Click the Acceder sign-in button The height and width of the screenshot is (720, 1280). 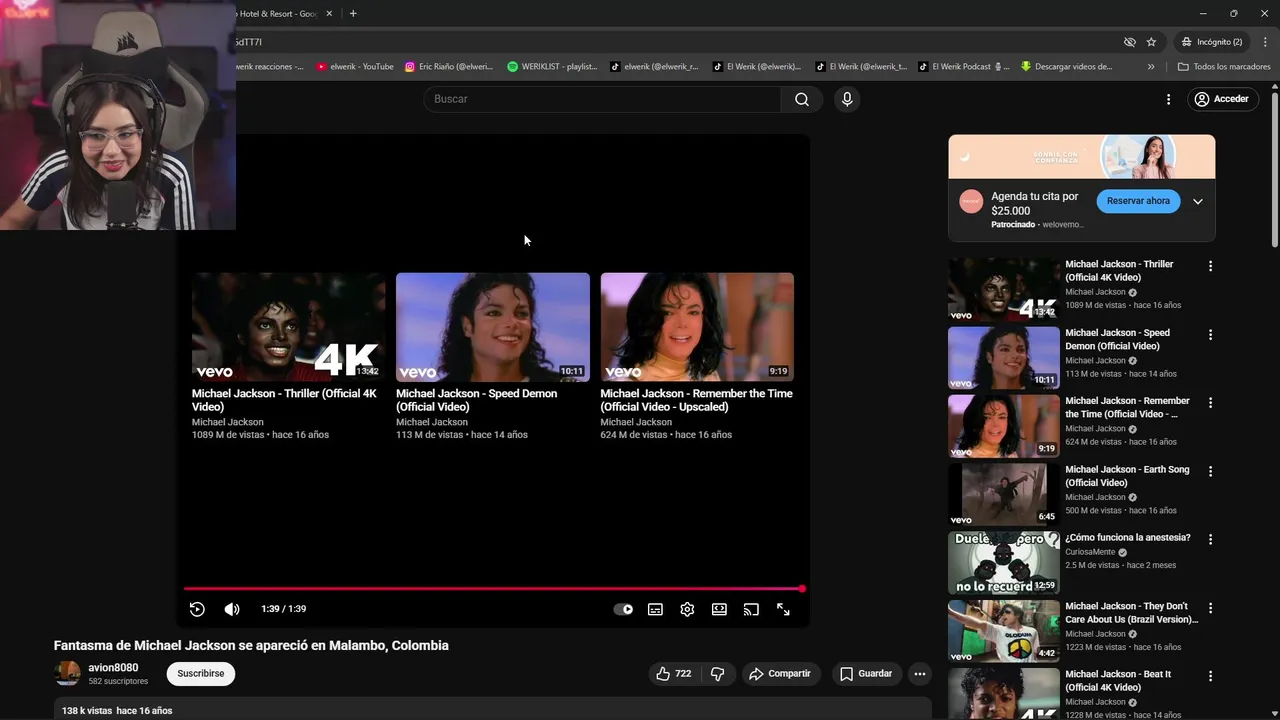pyautogui.click(x=1221, y=99)
